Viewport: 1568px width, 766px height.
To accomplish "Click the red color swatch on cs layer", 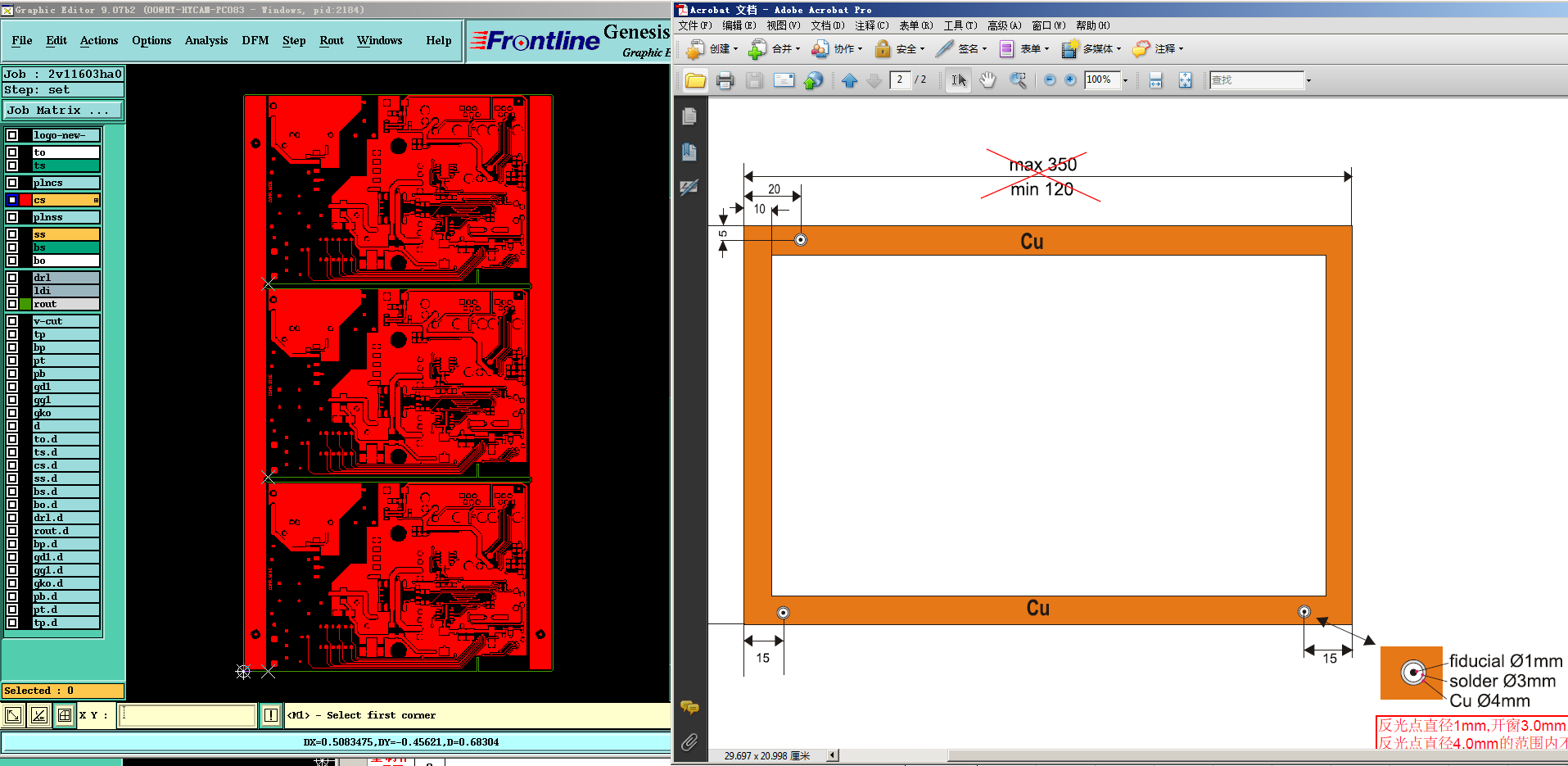I will pos(25,200).
